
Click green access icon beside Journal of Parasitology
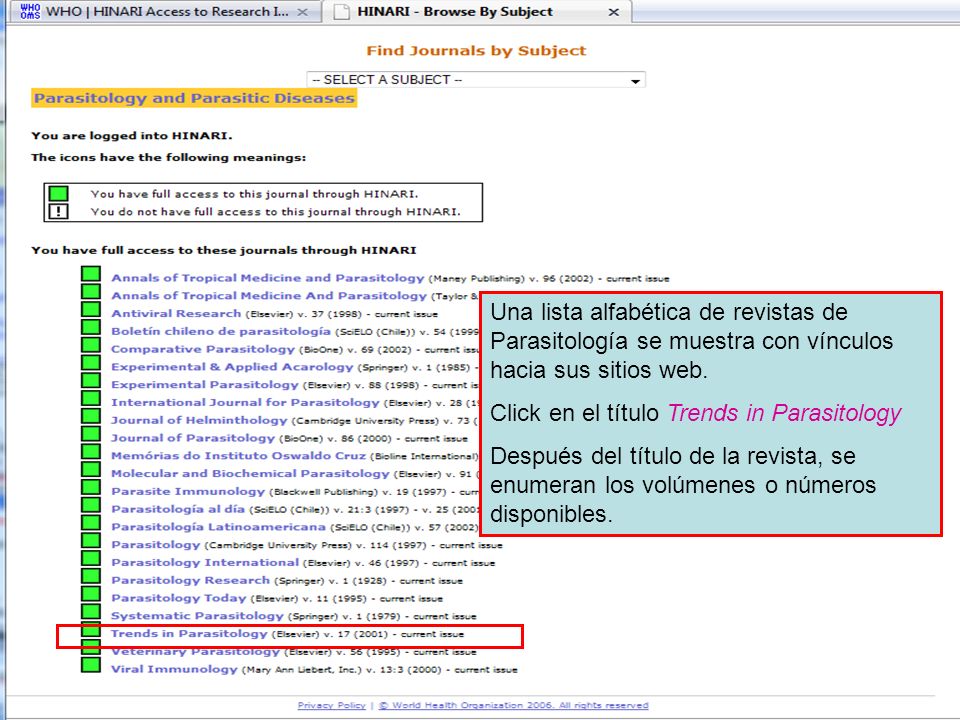tap(91, 433)
